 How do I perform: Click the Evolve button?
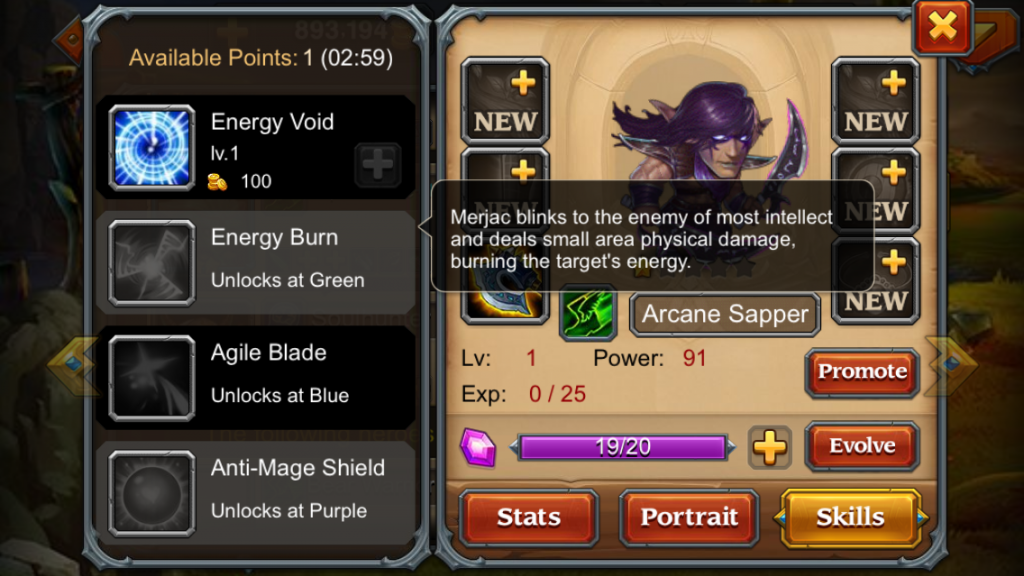click(862, 446)
